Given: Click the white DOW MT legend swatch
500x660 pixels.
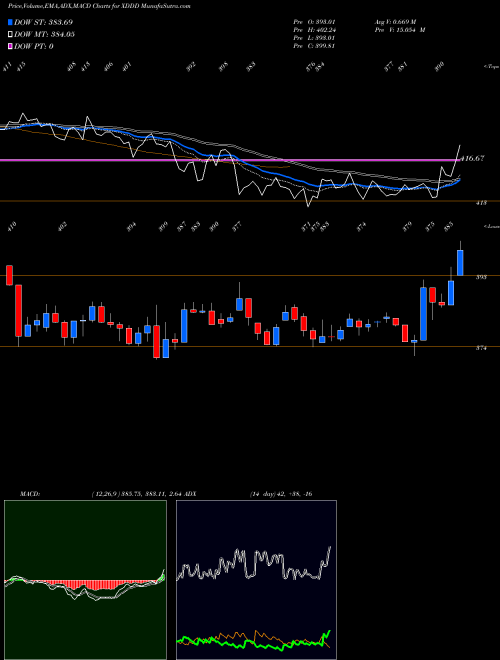Looking at the screenshot, I should tap(10, 35).
